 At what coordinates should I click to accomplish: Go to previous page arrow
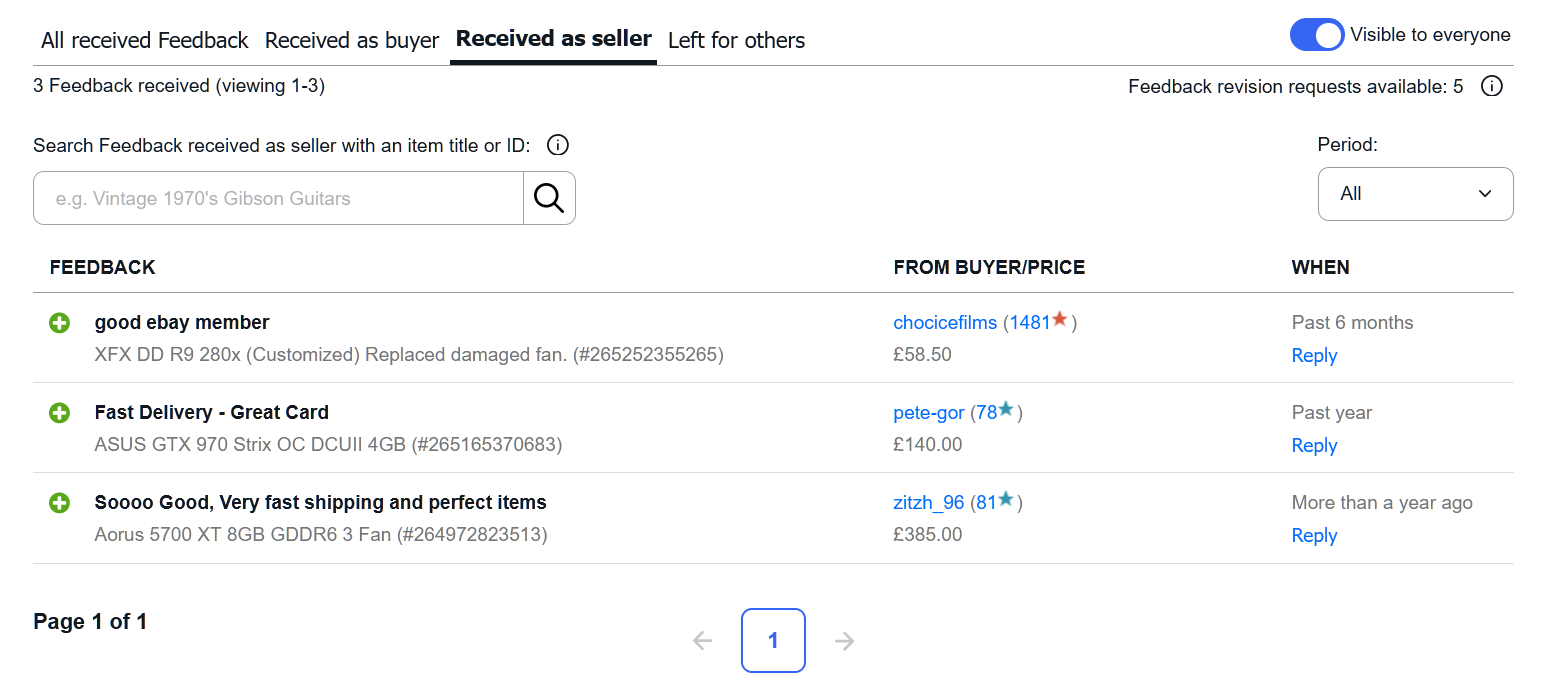(703, 641)
